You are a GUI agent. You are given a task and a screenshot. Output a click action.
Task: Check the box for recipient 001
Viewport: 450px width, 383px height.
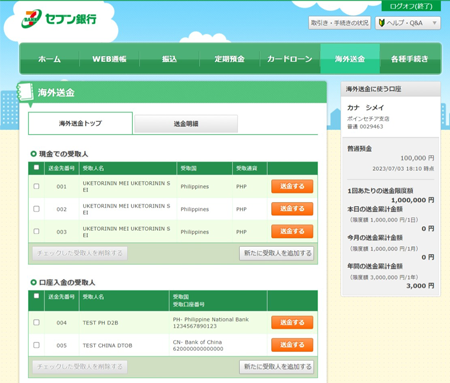[x=36, y=186]
